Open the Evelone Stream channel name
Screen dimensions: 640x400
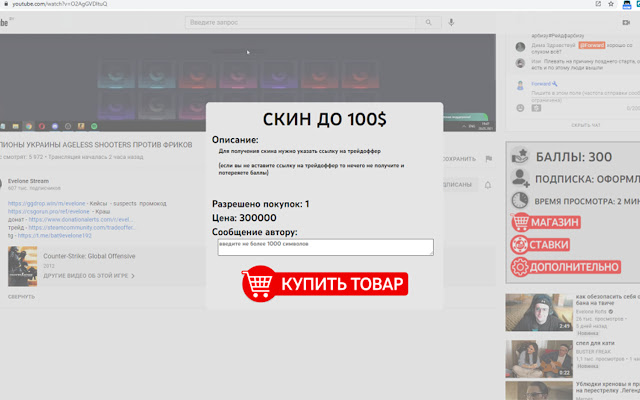[28, 181]
